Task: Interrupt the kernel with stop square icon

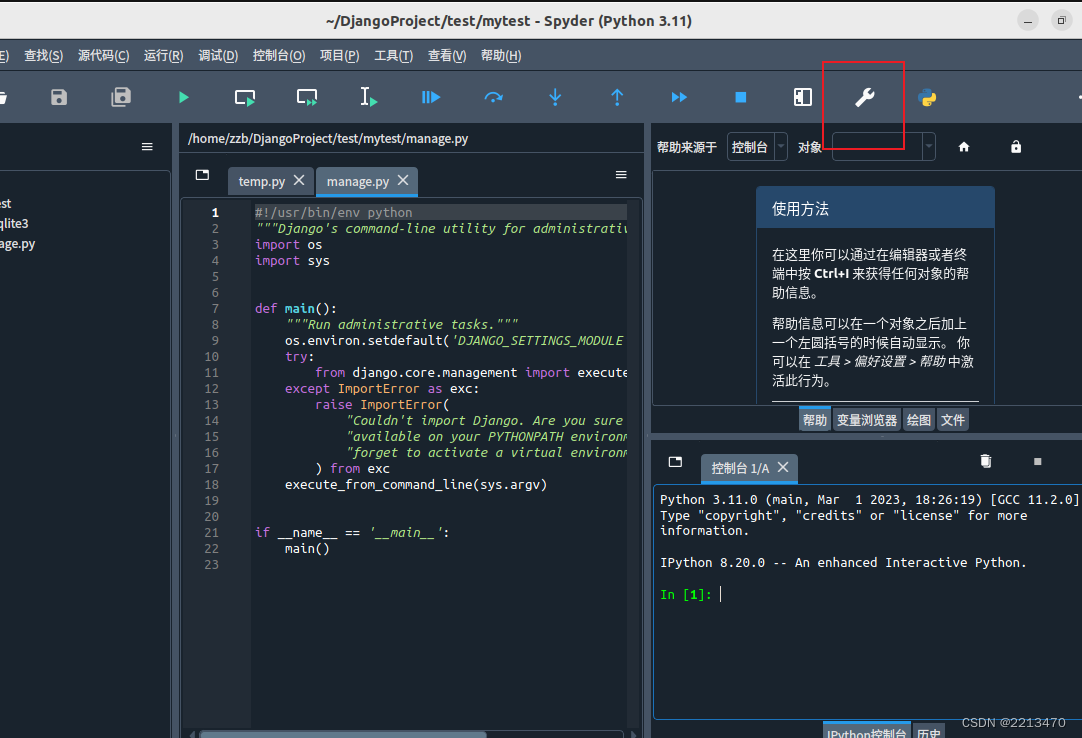Action: pos(1038,461)
